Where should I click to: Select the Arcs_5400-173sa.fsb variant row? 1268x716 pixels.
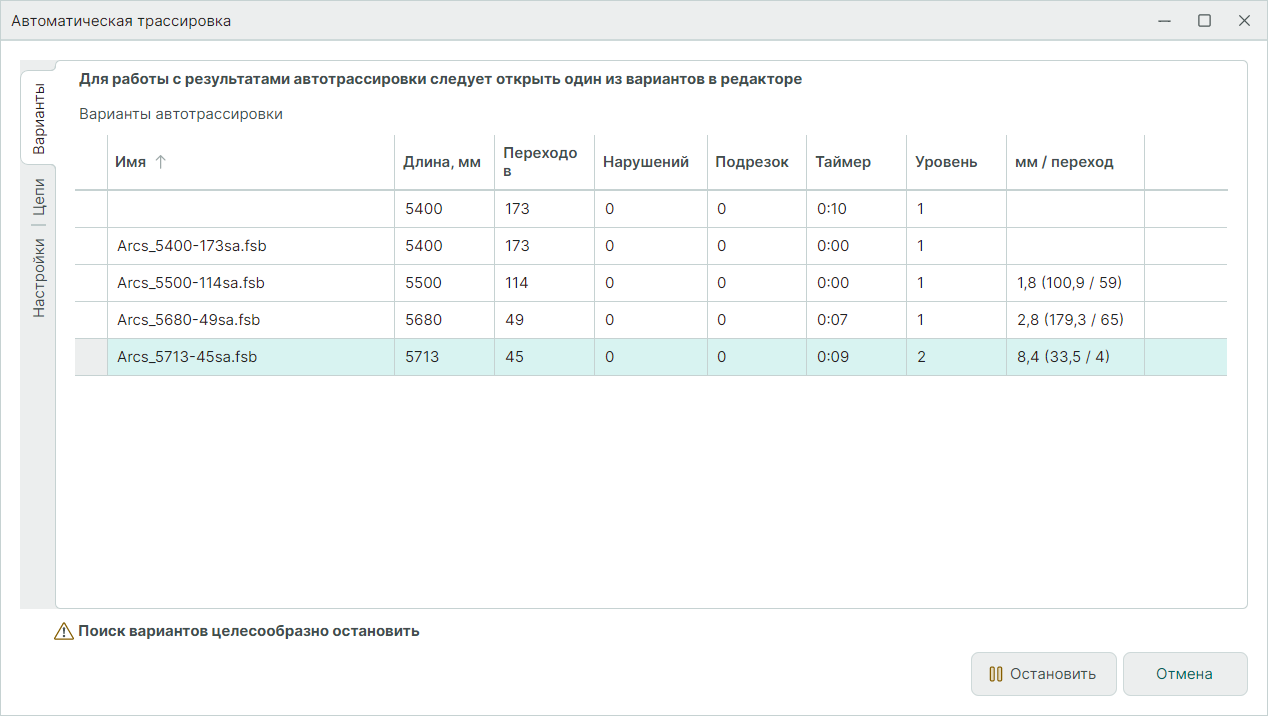pyautogui.click(x=198, y=246)
